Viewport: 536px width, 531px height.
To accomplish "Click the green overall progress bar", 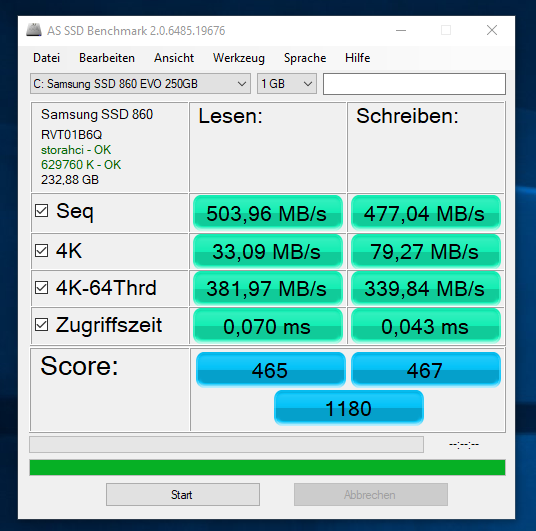I will coord(267,467).
